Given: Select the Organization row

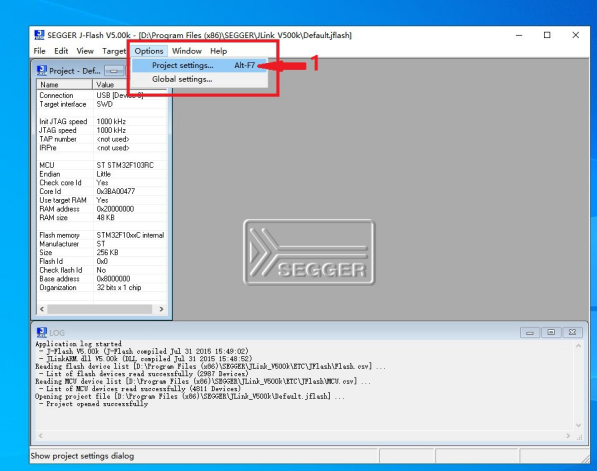Looking at the screenshot, I should 102,287.
